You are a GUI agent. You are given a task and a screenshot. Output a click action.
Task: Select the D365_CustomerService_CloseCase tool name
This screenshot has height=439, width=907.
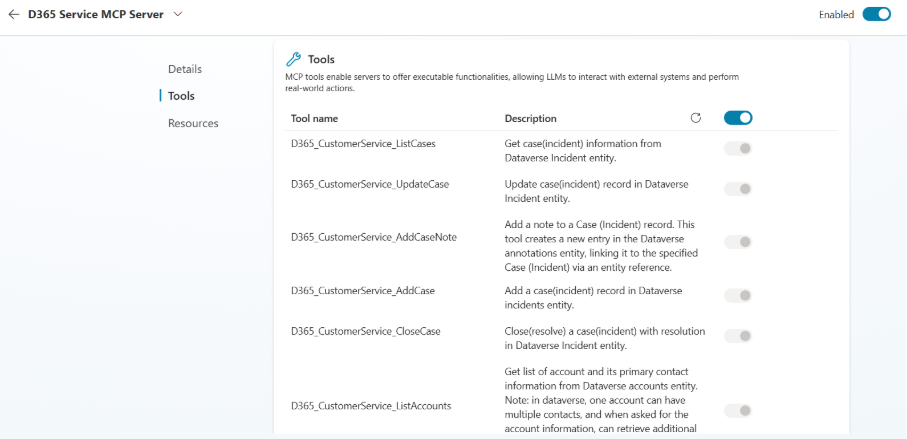tap(366, 331)
